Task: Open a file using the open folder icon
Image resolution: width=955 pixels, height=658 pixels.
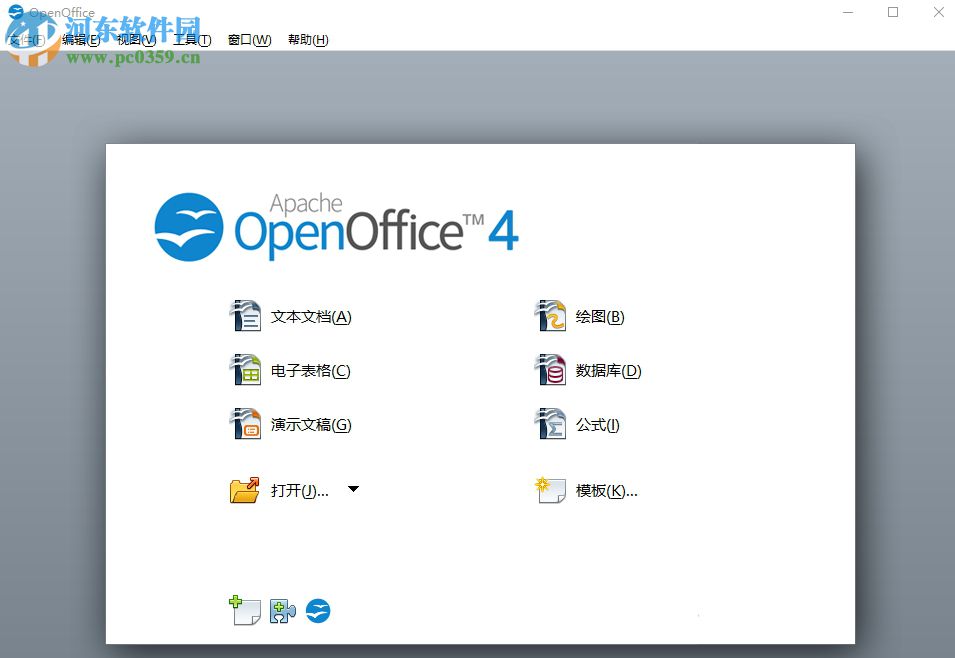Action: pos(245,489)
